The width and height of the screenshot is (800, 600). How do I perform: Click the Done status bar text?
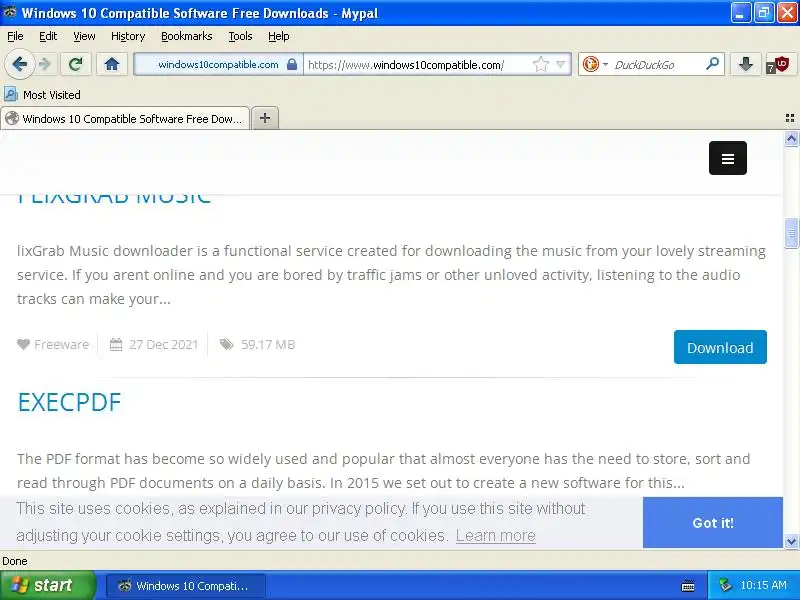click(x=15, y=561)
